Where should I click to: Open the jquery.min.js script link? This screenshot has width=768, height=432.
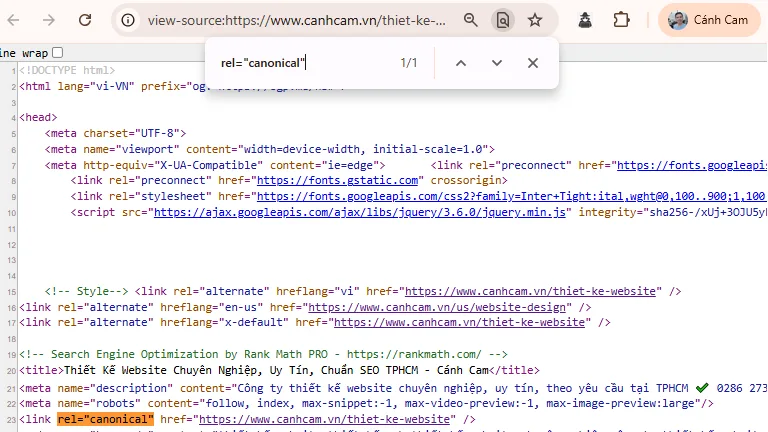(x=360, y=212)
